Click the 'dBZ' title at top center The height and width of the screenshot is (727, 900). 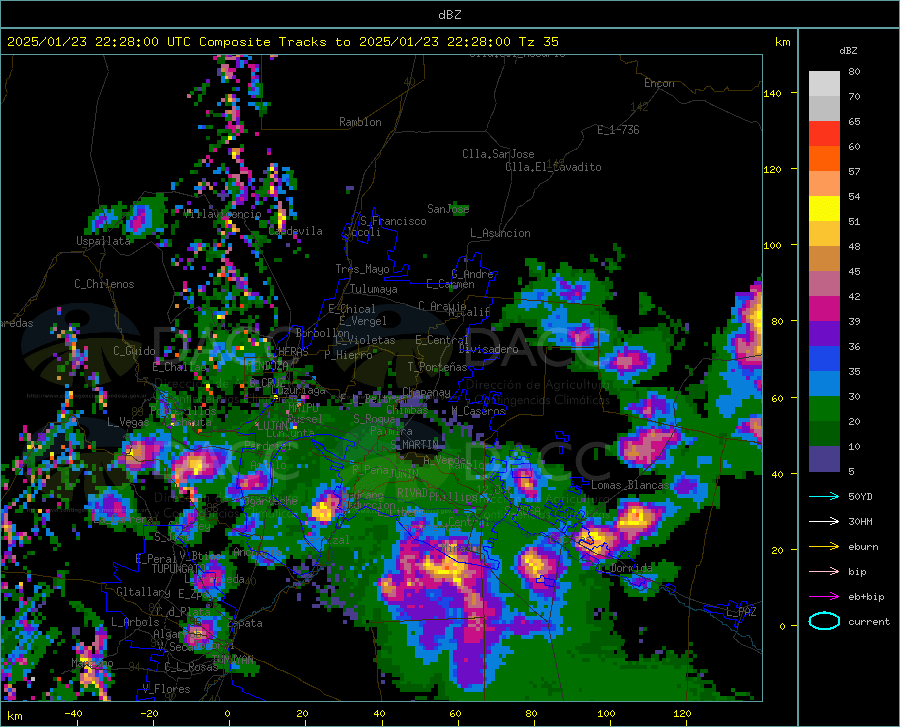point(449,15)
